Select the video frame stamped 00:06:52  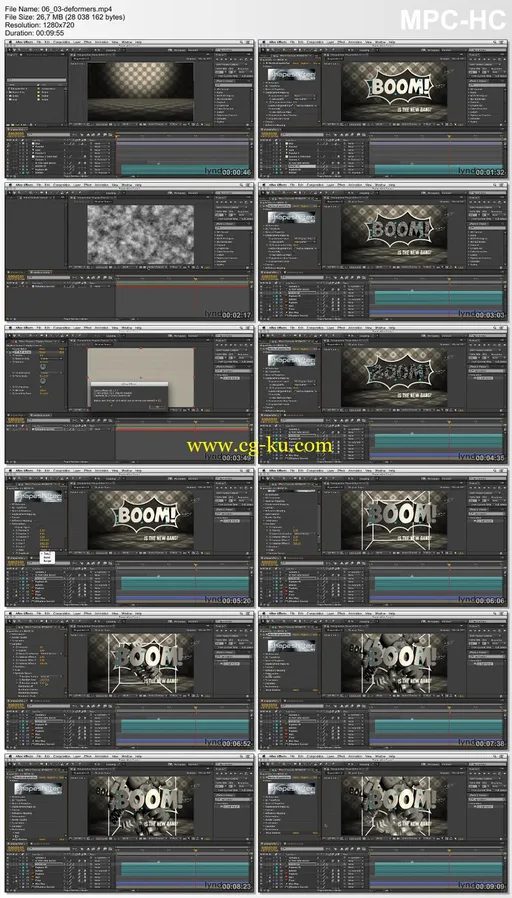(x=129, y=680)
